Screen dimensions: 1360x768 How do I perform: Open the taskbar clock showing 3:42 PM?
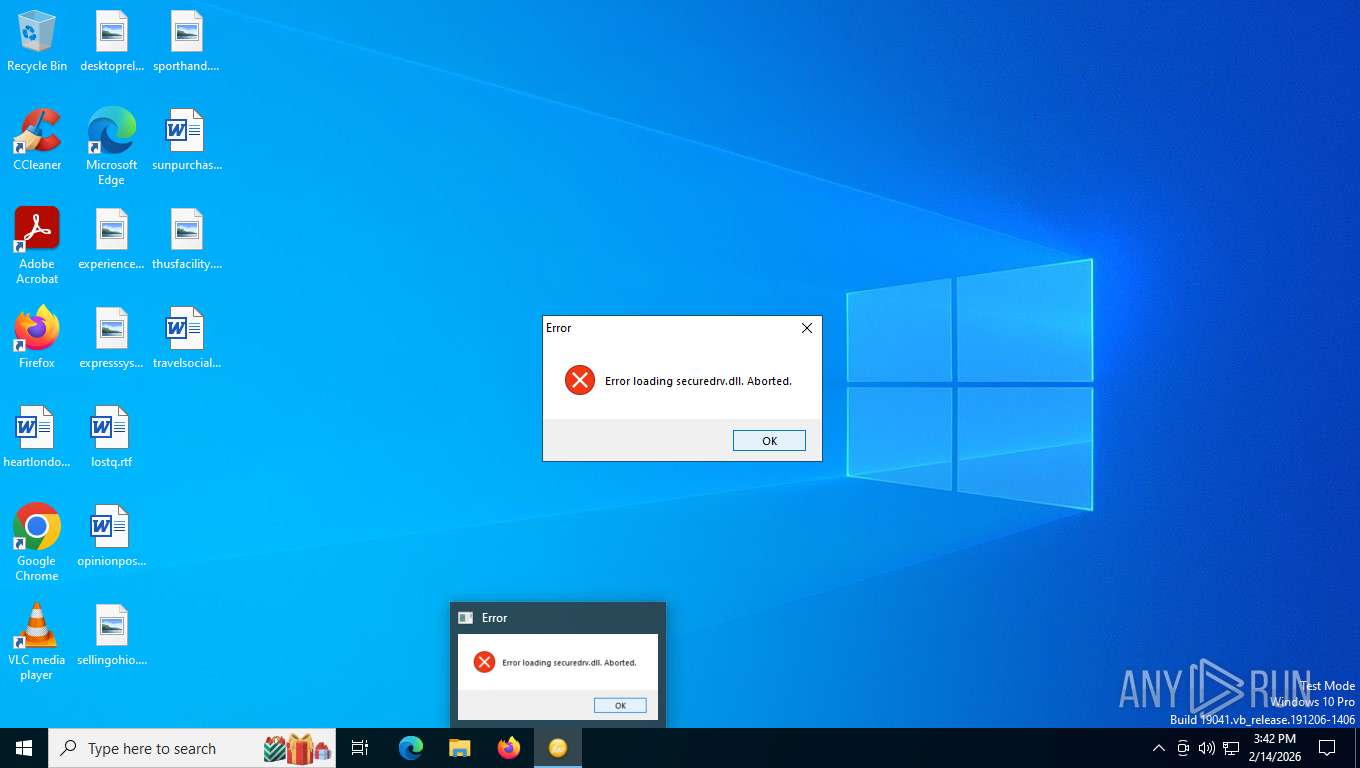1274,748
